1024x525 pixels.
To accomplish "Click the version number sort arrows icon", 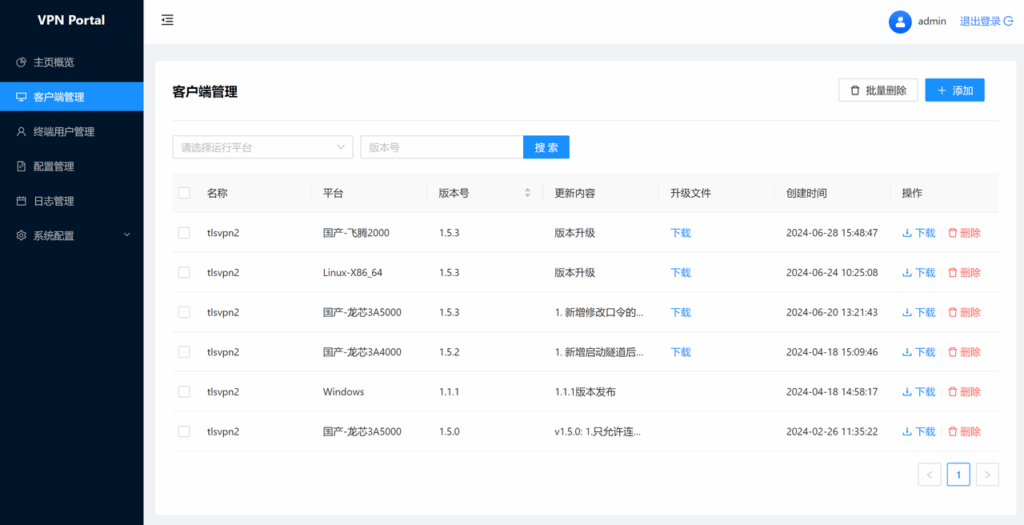I will [x=527, y=193].
